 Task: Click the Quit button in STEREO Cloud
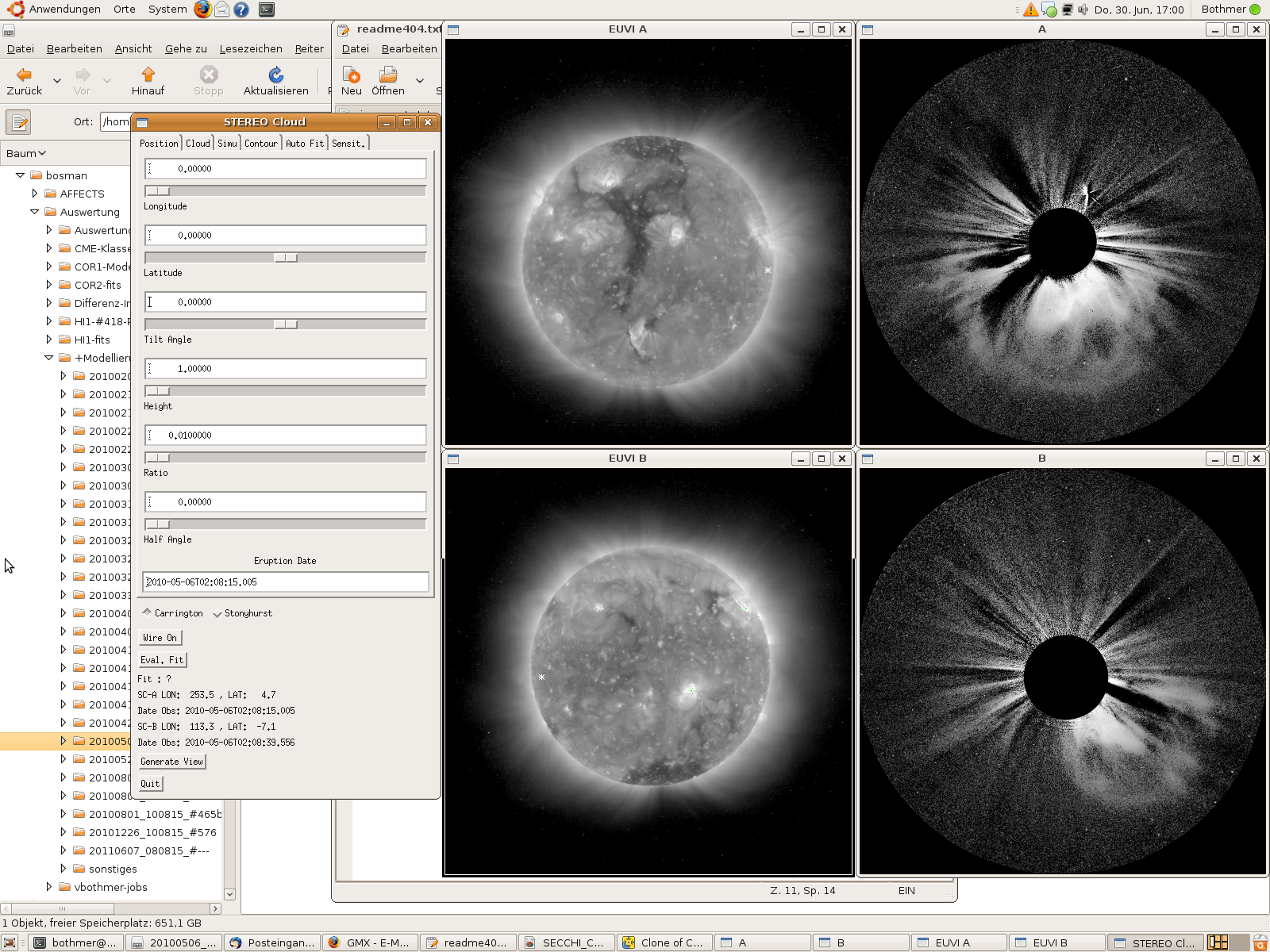(x=150, y=784)
